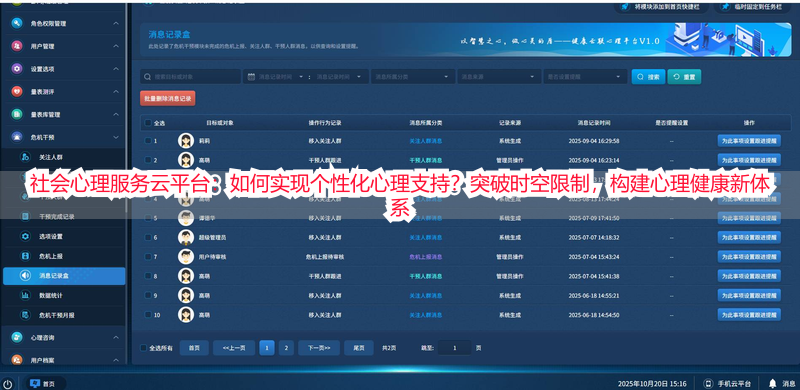This screenshot has width=800, height=390.
Task: Check the checkbox for row 10
Action: (148, 314)
